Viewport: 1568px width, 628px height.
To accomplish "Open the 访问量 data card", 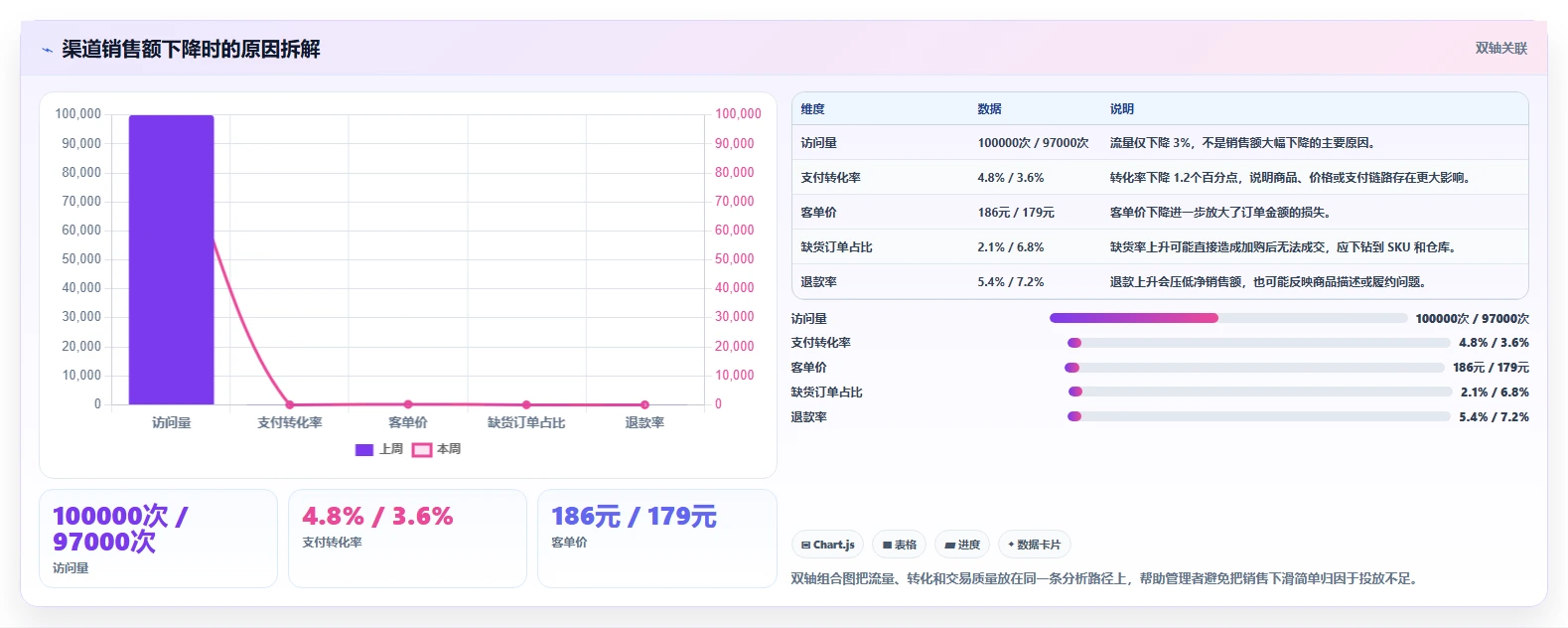I will 158,538.
